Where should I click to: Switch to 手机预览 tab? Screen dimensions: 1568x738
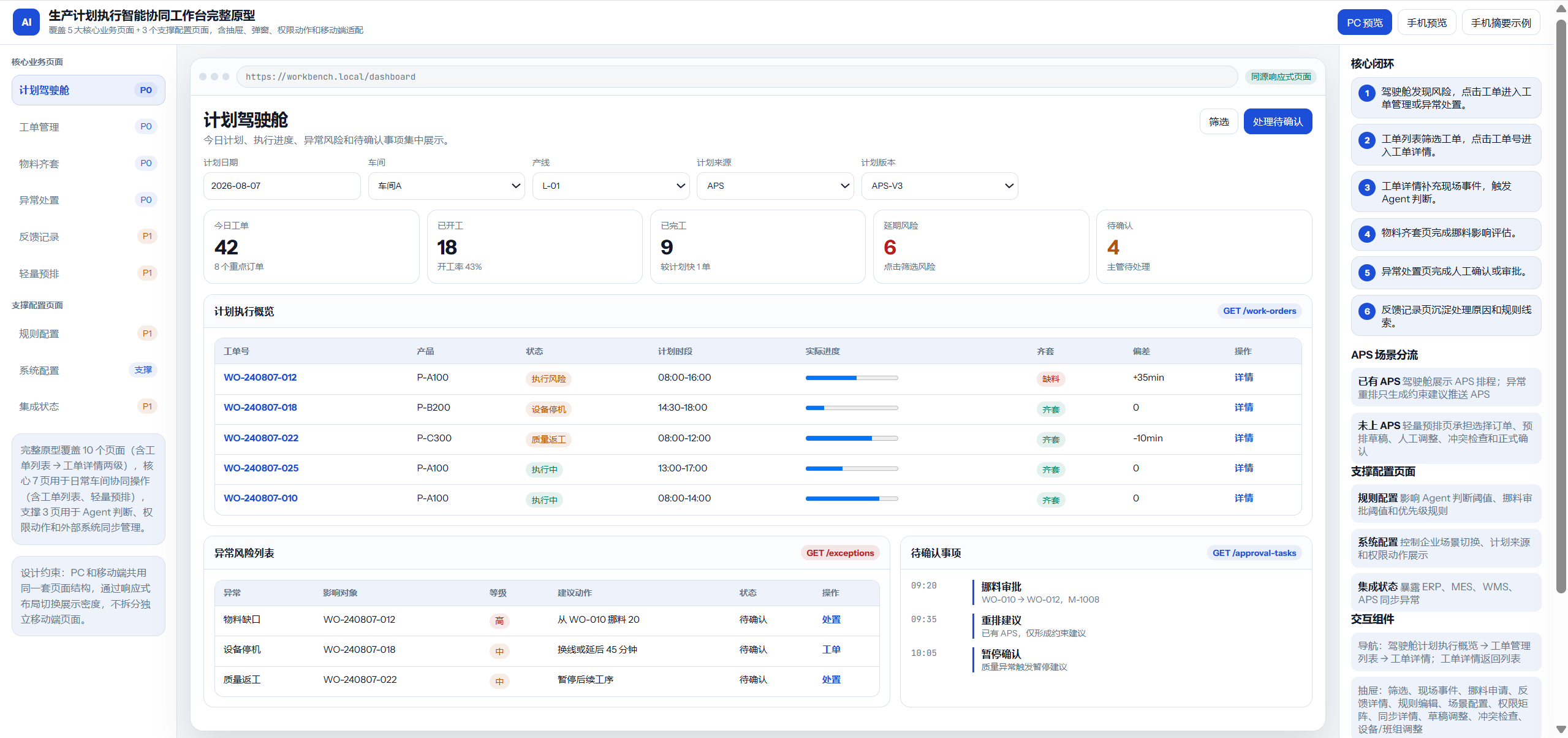point(1426,23)
